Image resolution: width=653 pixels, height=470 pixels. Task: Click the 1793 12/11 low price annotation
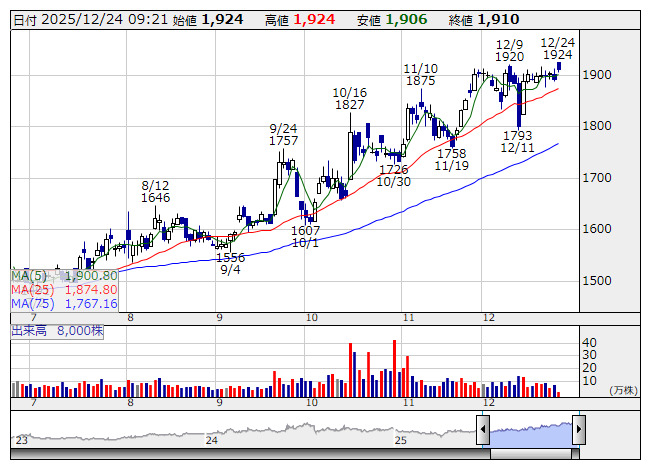517,141
